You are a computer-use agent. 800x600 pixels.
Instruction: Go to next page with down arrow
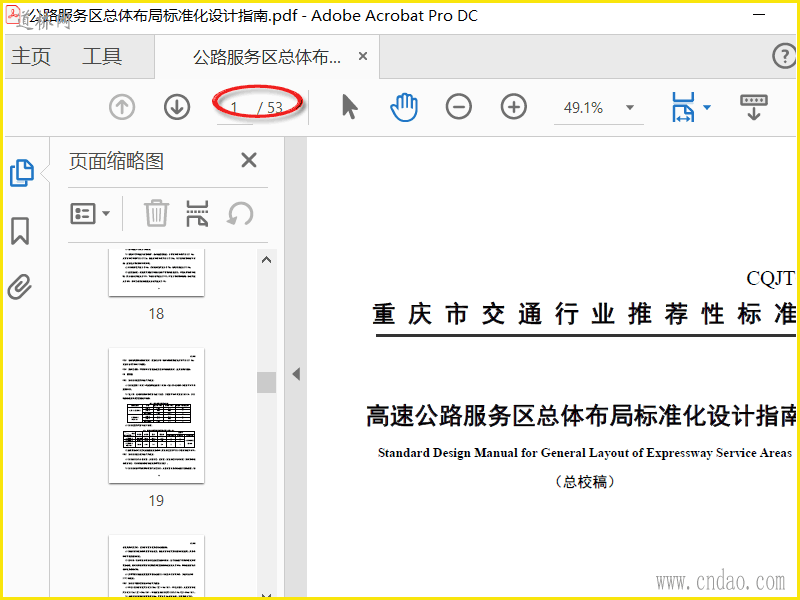(x=177, y=108)
